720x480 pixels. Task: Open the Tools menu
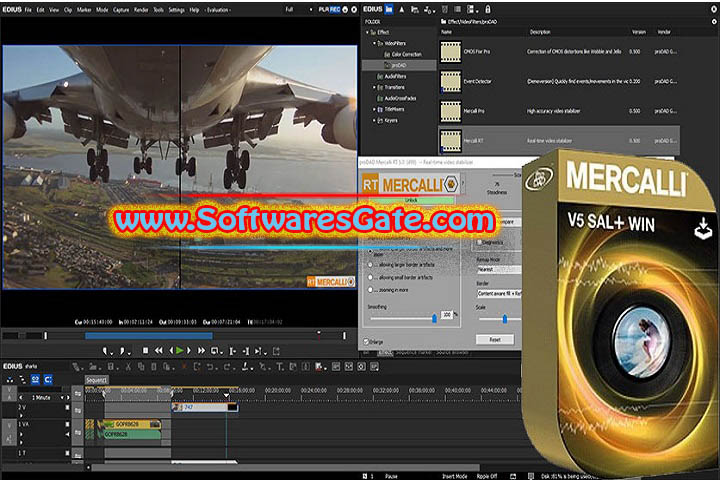click(x=158, y=10)
